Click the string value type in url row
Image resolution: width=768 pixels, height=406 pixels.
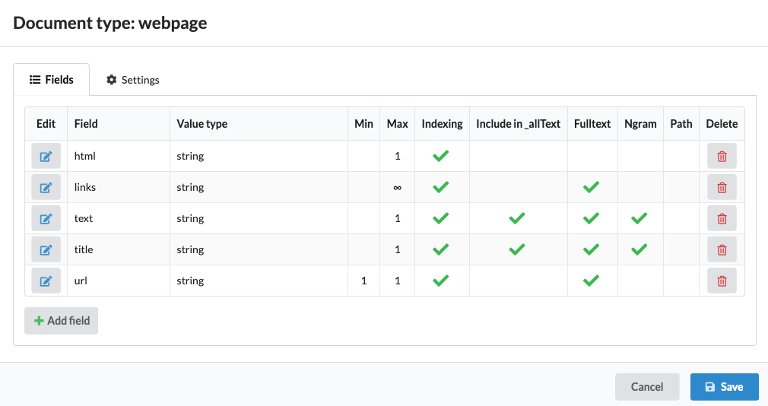pyautogui.click(x=190, y=281)
